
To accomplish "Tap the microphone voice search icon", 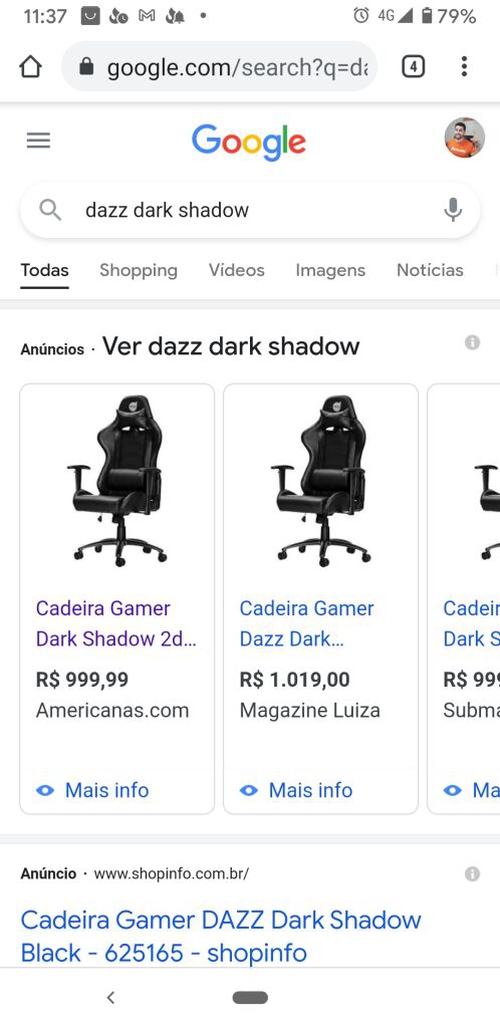I will [453, 210].
